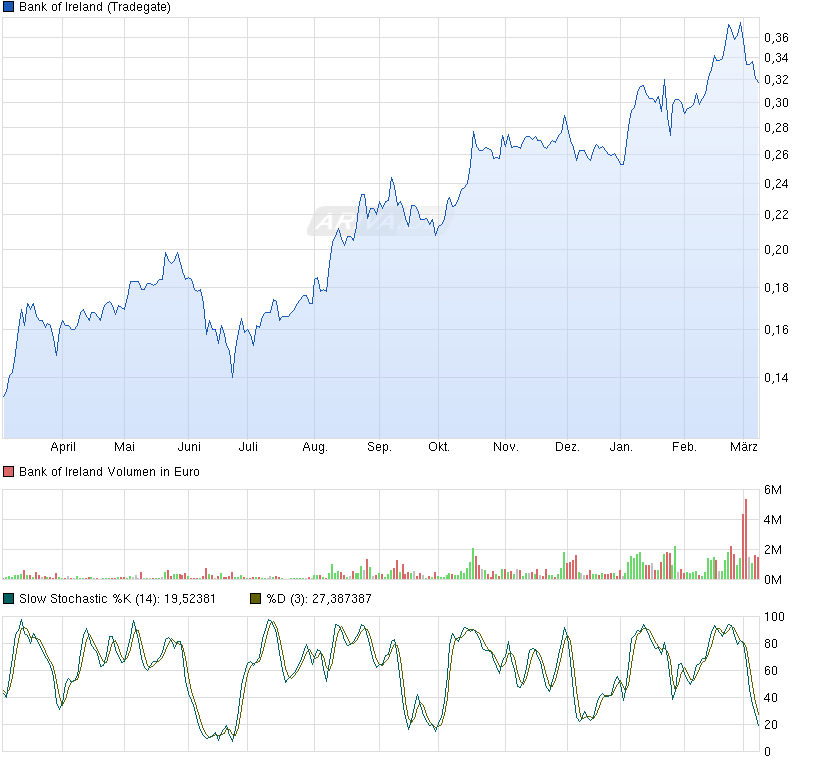Click the tallest red volume bar in März
The width and height of the screenshot is (817, 765).
point(746,539)
